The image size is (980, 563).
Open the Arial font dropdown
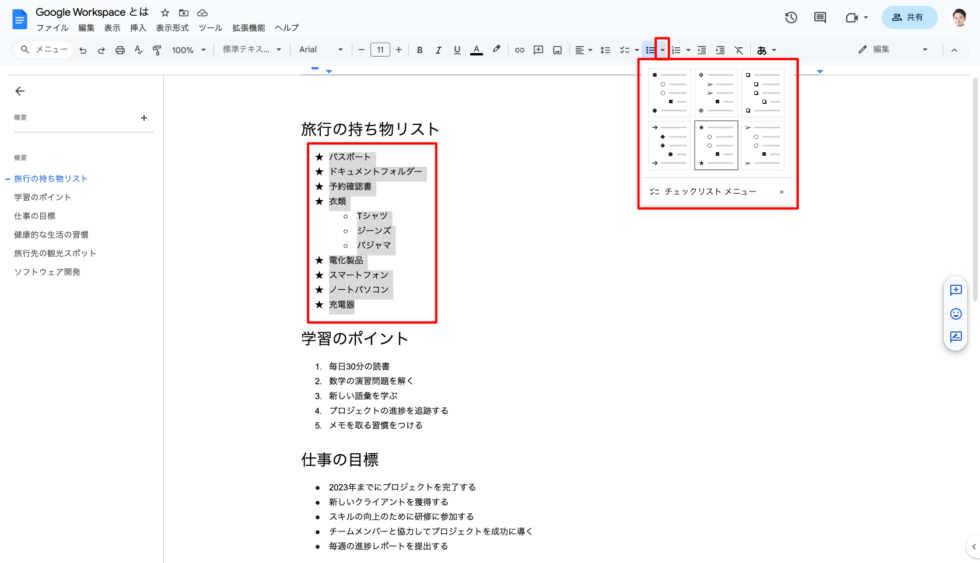click(x=320, y=50)
